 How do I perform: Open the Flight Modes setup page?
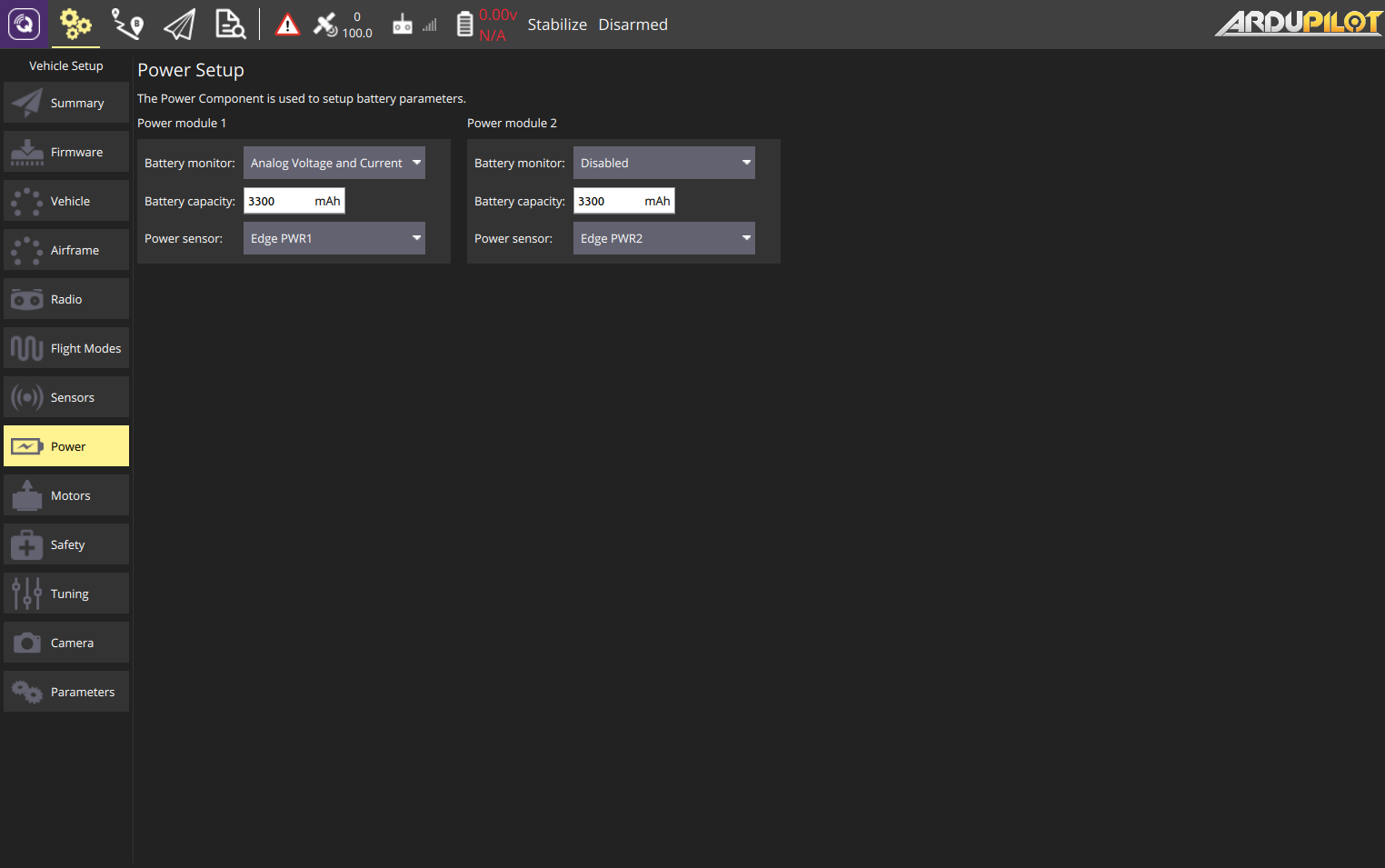66,348
